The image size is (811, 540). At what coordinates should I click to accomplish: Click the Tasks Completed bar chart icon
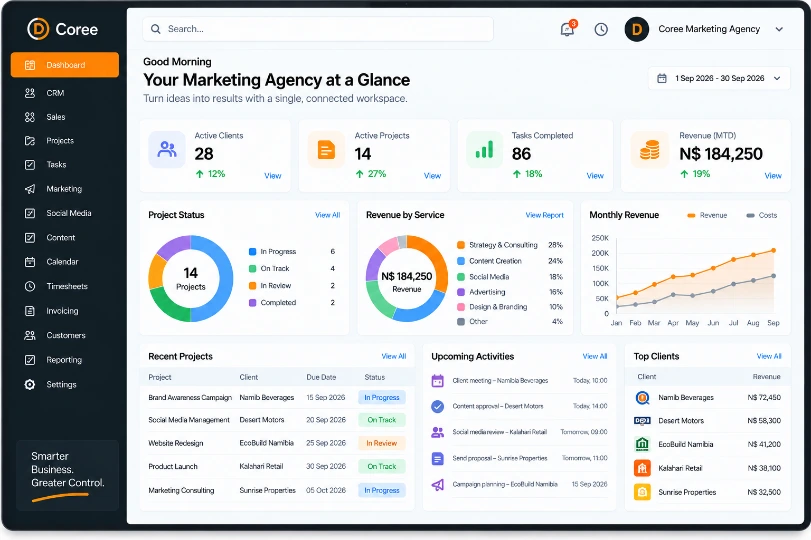coord(484,149)
